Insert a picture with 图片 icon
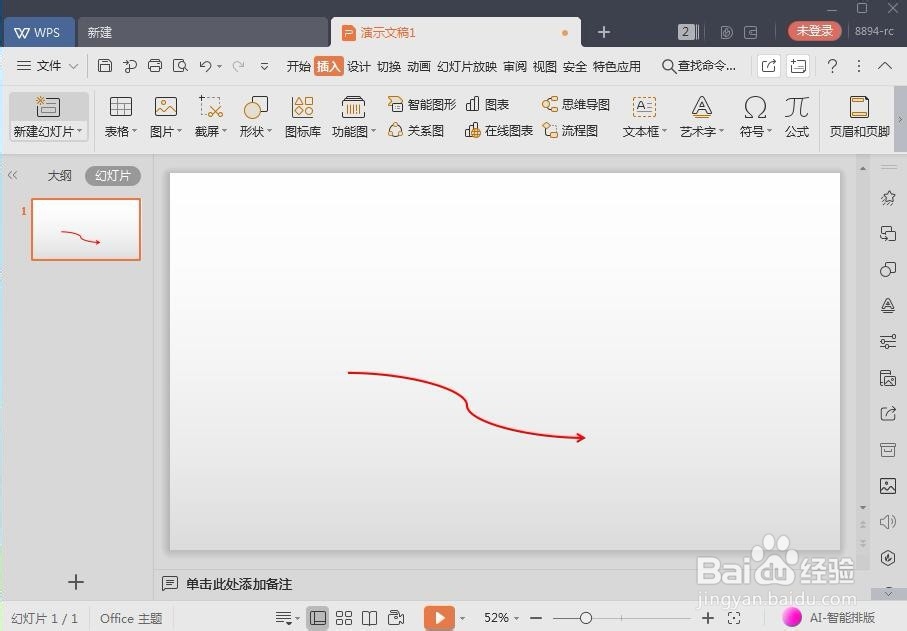This screenshot has height=631, width=907. click(166, 107)
